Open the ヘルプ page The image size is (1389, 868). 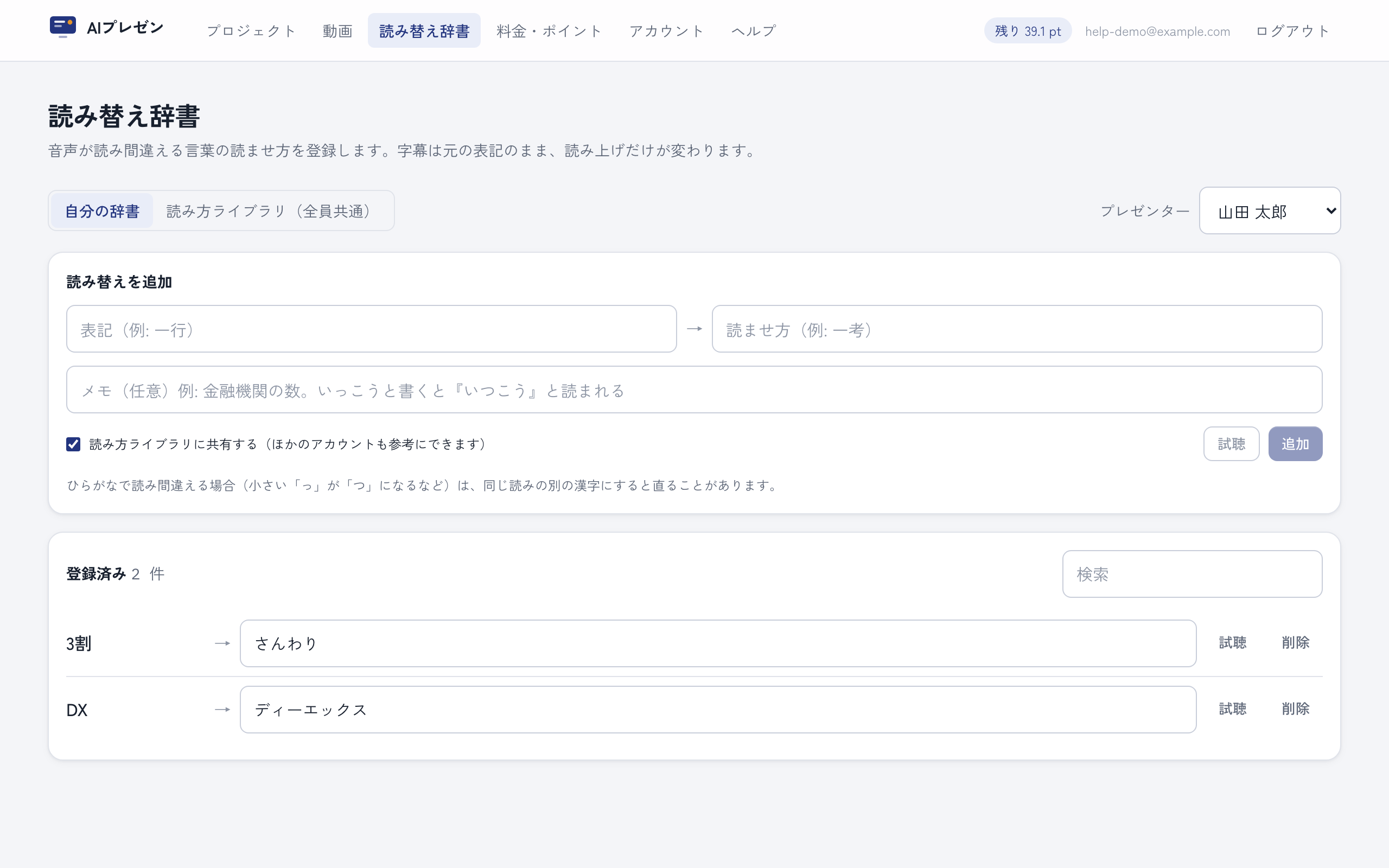[x=754, y=31]
